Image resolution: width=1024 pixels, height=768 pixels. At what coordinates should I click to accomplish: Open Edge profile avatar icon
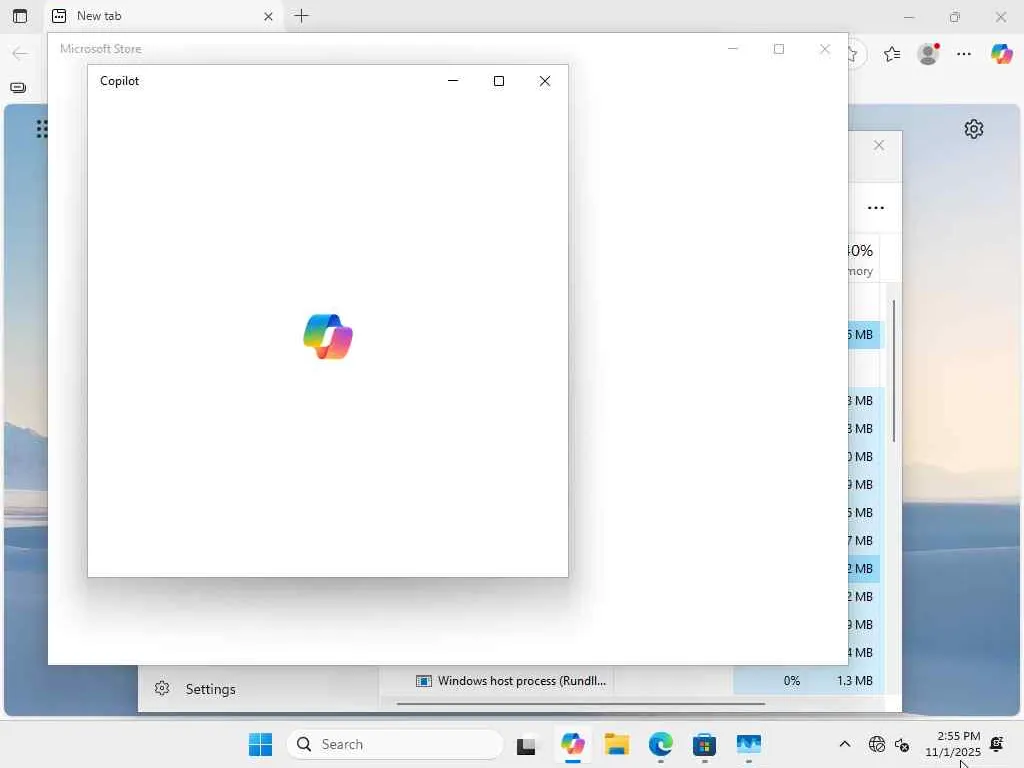[x=928, y=54]
